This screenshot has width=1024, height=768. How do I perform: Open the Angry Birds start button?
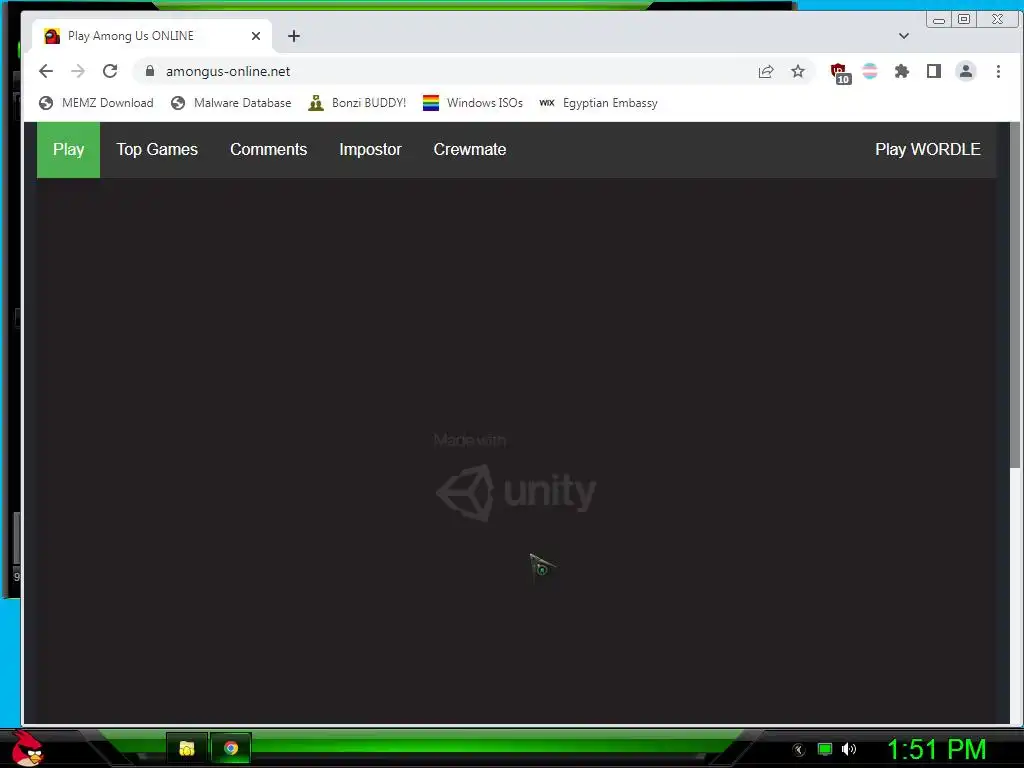pyautogui.click(x=27, y=748)
